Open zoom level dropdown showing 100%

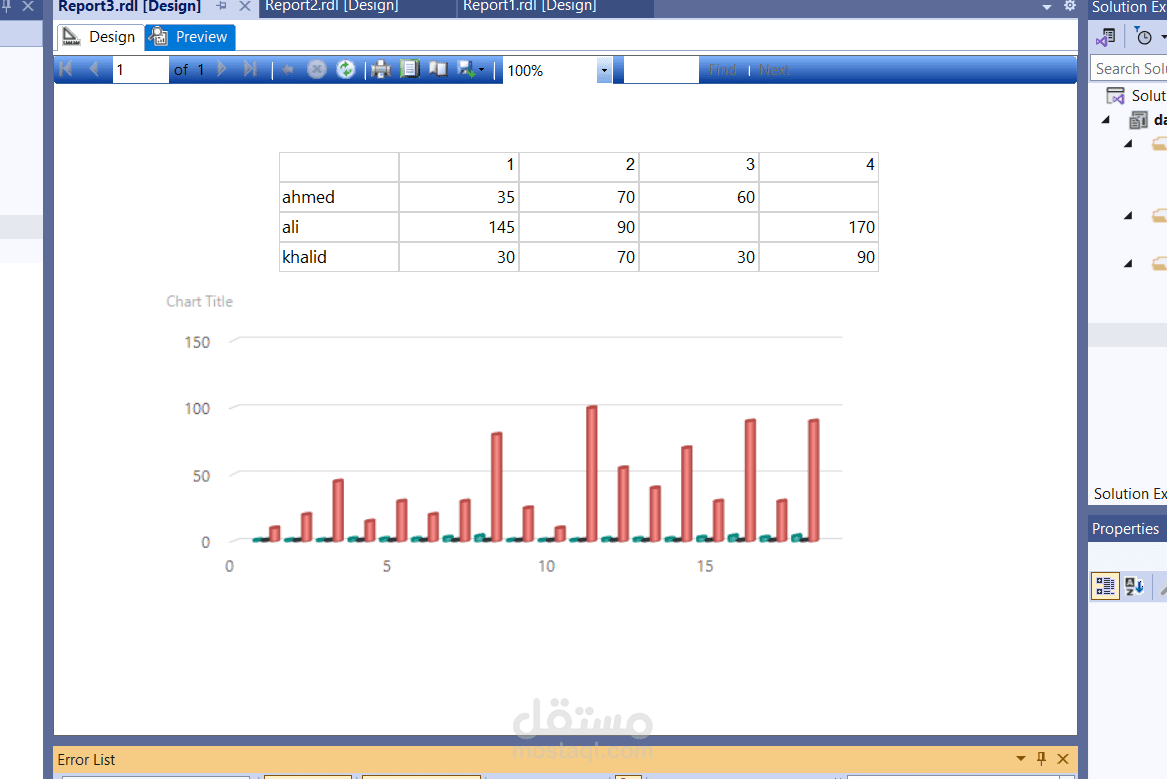pos(604,71)
